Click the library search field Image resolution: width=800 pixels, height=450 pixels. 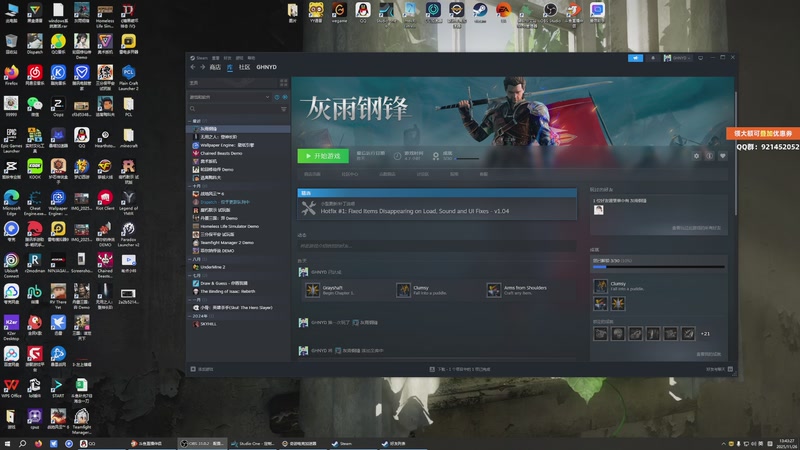[233, 109]
